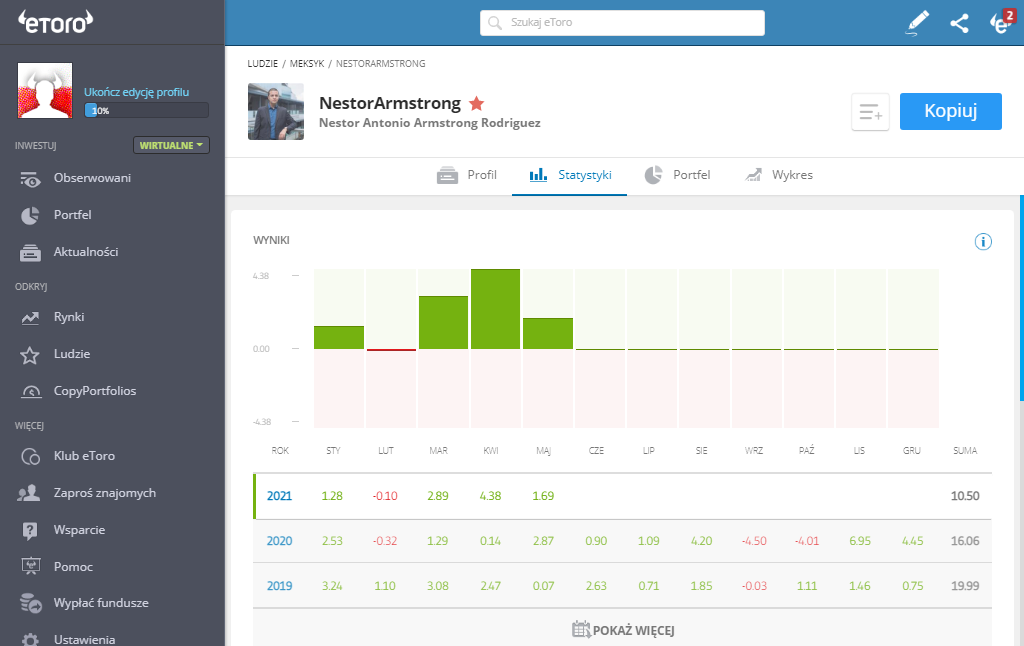Click the Zaproś znajomych people icon
Screen dimensions: 1024x646
tap(29, 493)
